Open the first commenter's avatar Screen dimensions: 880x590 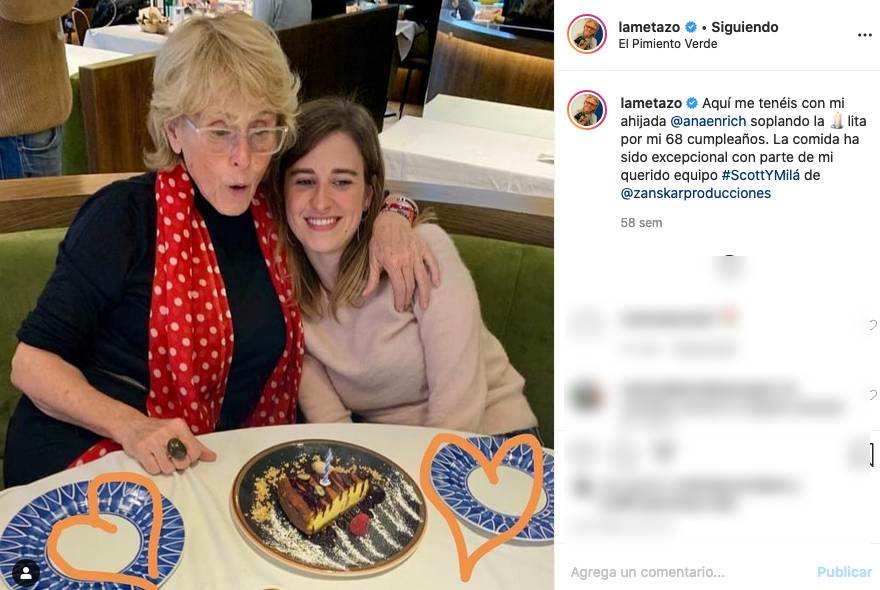(x=583, y=314)
